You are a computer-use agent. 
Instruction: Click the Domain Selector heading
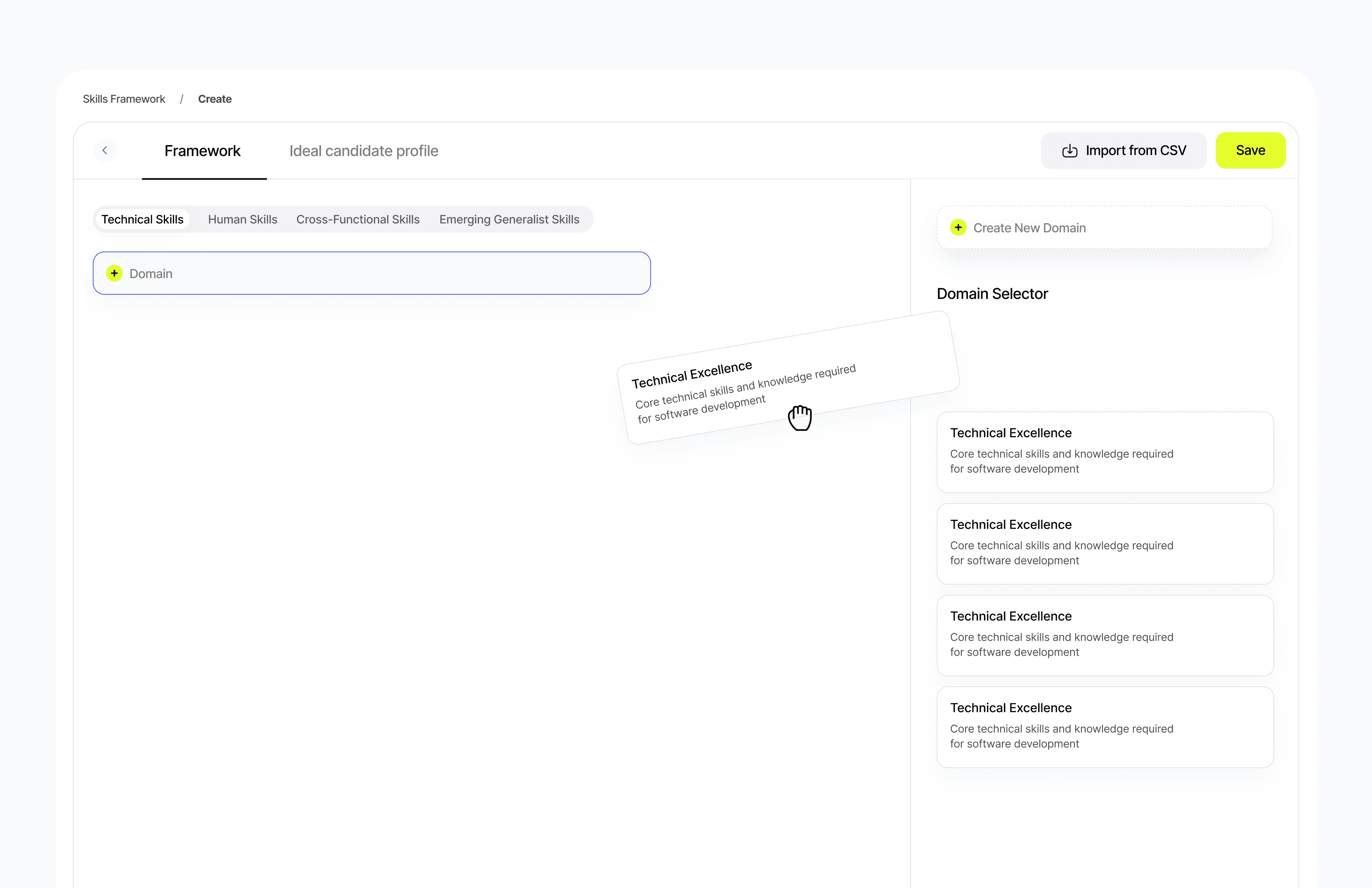coord(992,294)
